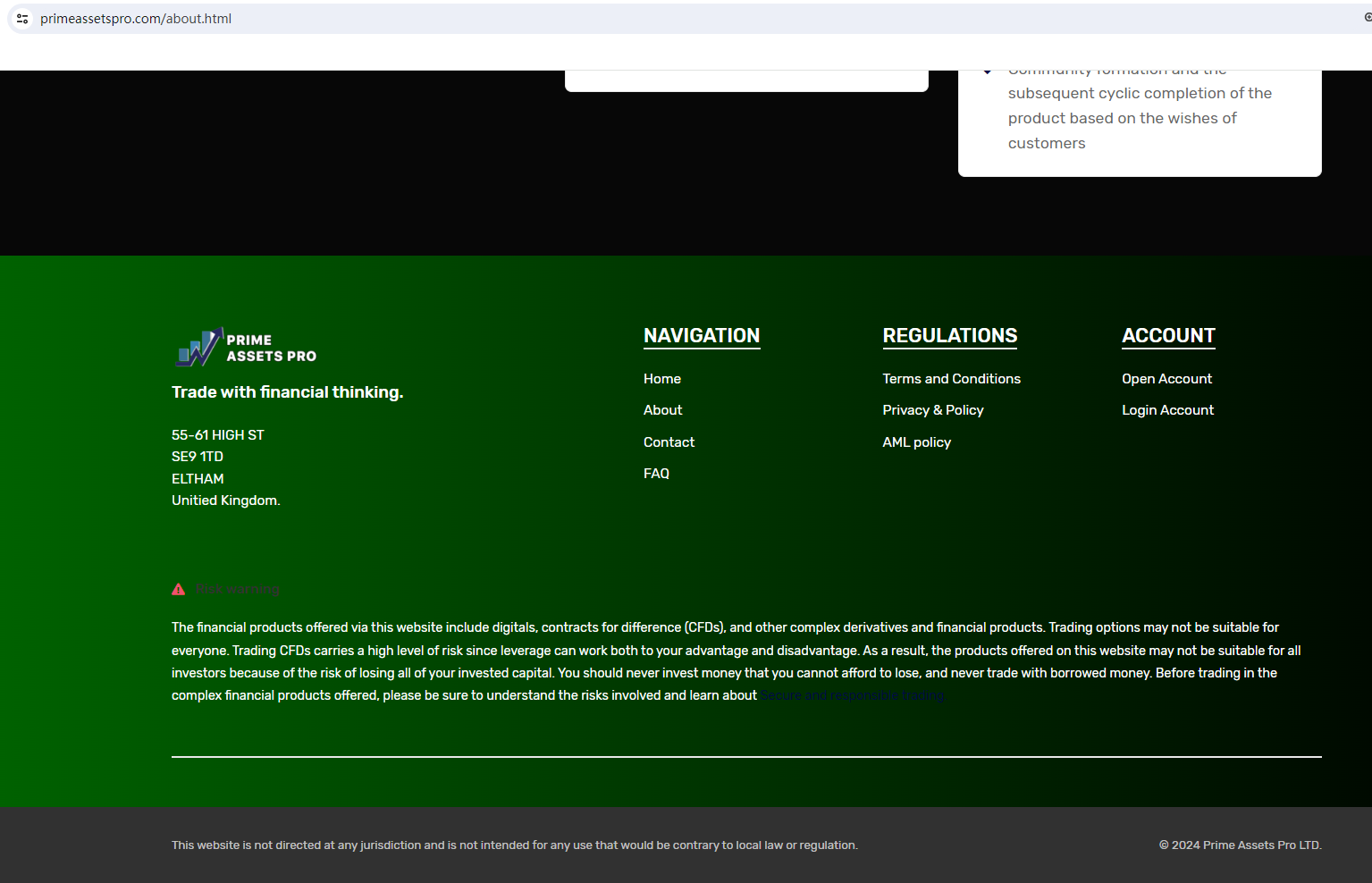Go to the Home link in footer
This screenshot has width=1372, height=883.
tap(662, 379)
